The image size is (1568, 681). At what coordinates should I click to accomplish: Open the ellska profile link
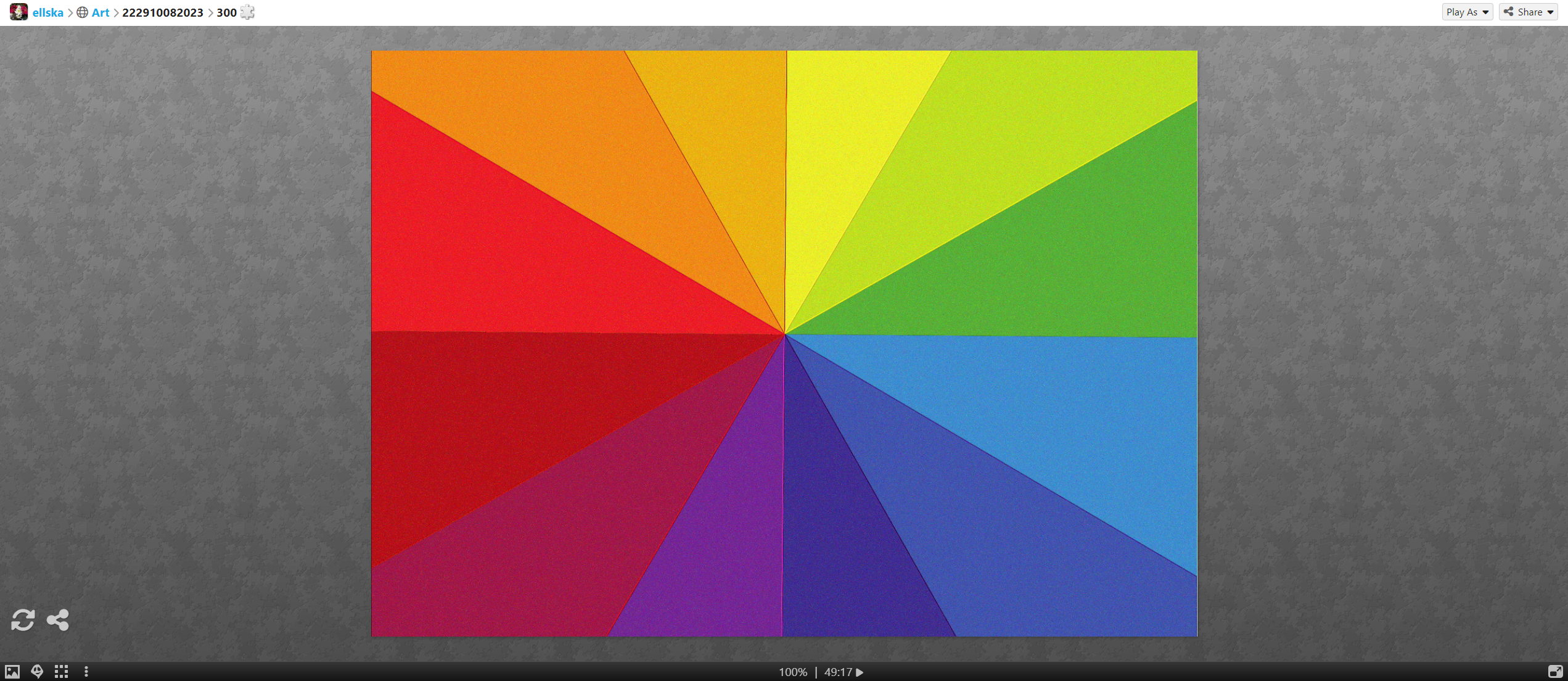click(48, 12)
